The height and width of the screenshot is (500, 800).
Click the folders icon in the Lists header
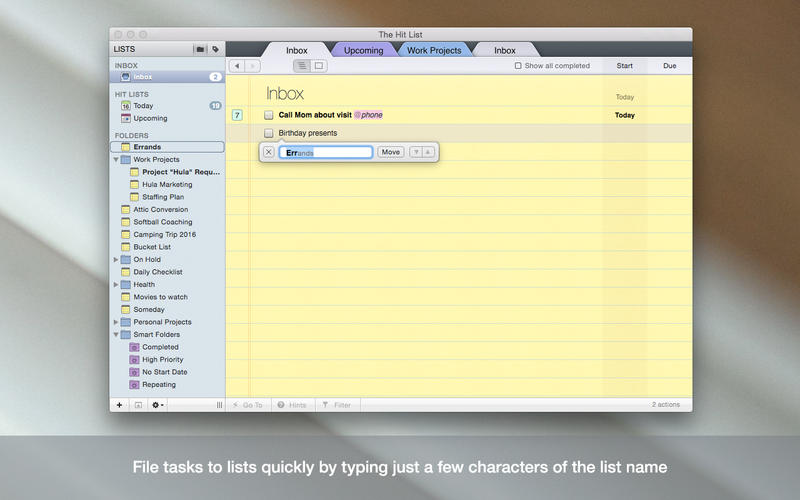point(200,49)
